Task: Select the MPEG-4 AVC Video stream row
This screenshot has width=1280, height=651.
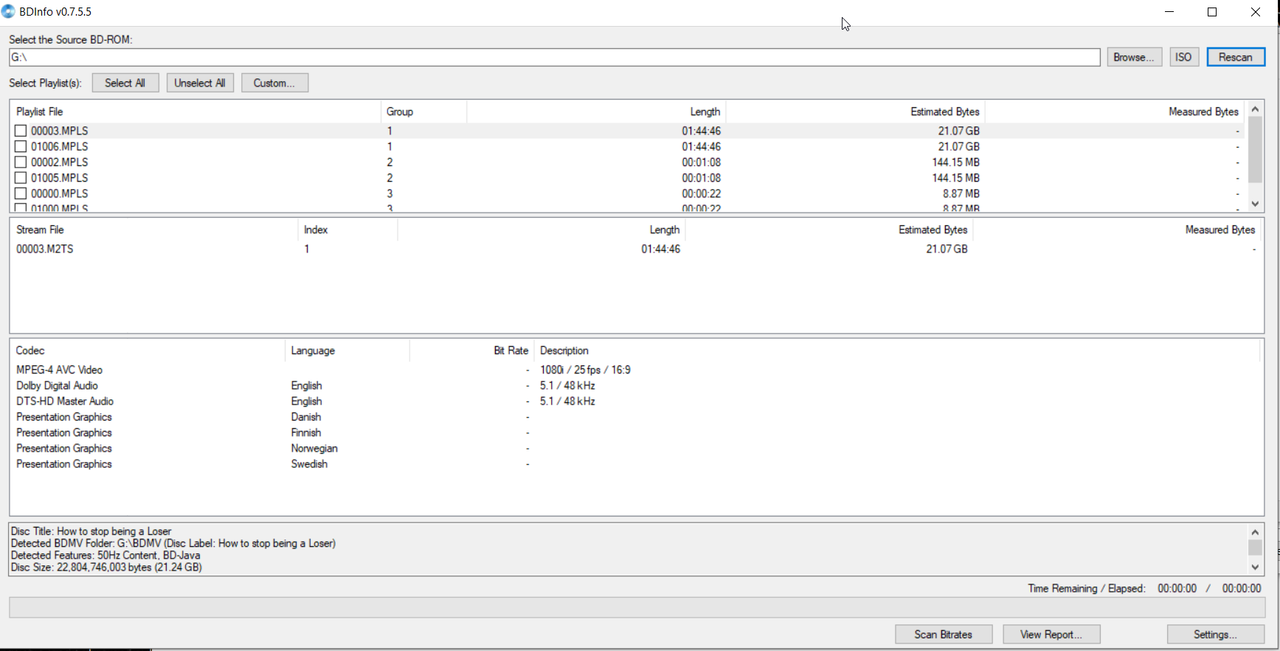Action: point(636,370)
